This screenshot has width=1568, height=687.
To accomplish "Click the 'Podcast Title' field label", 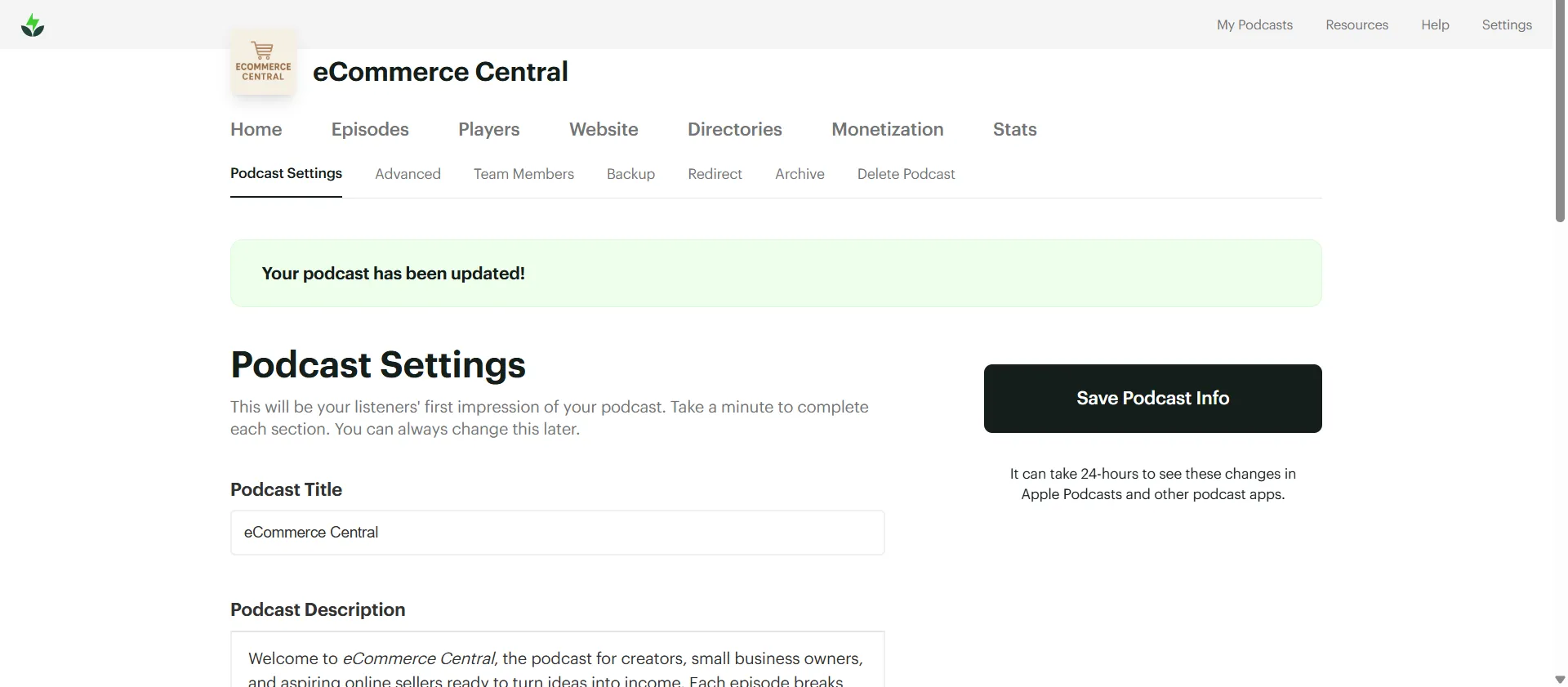I will [x=286, y=489].
